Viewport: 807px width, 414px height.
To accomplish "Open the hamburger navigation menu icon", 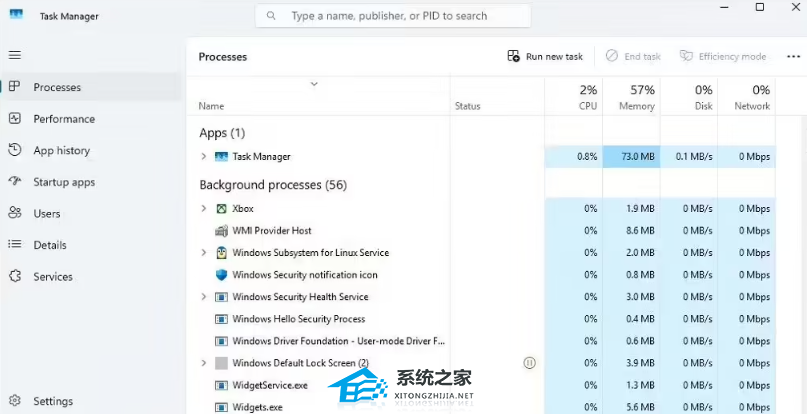I will click(15, 55).
